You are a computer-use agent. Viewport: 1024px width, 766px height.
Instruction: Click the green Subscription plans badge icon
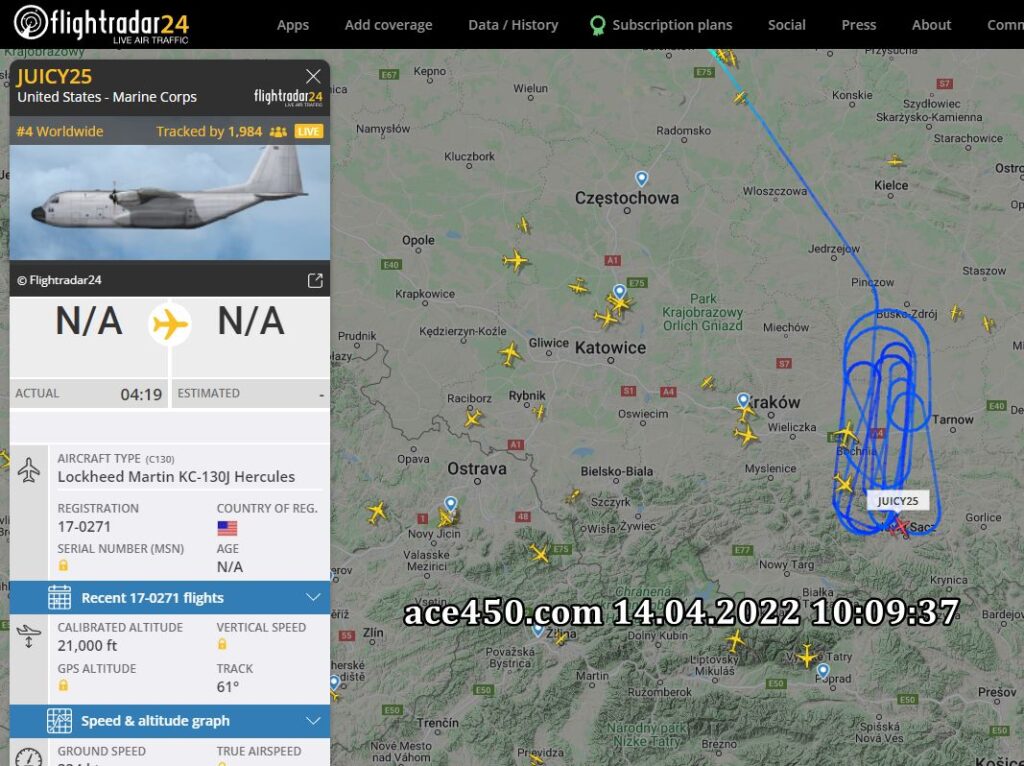tap(597, 25)
